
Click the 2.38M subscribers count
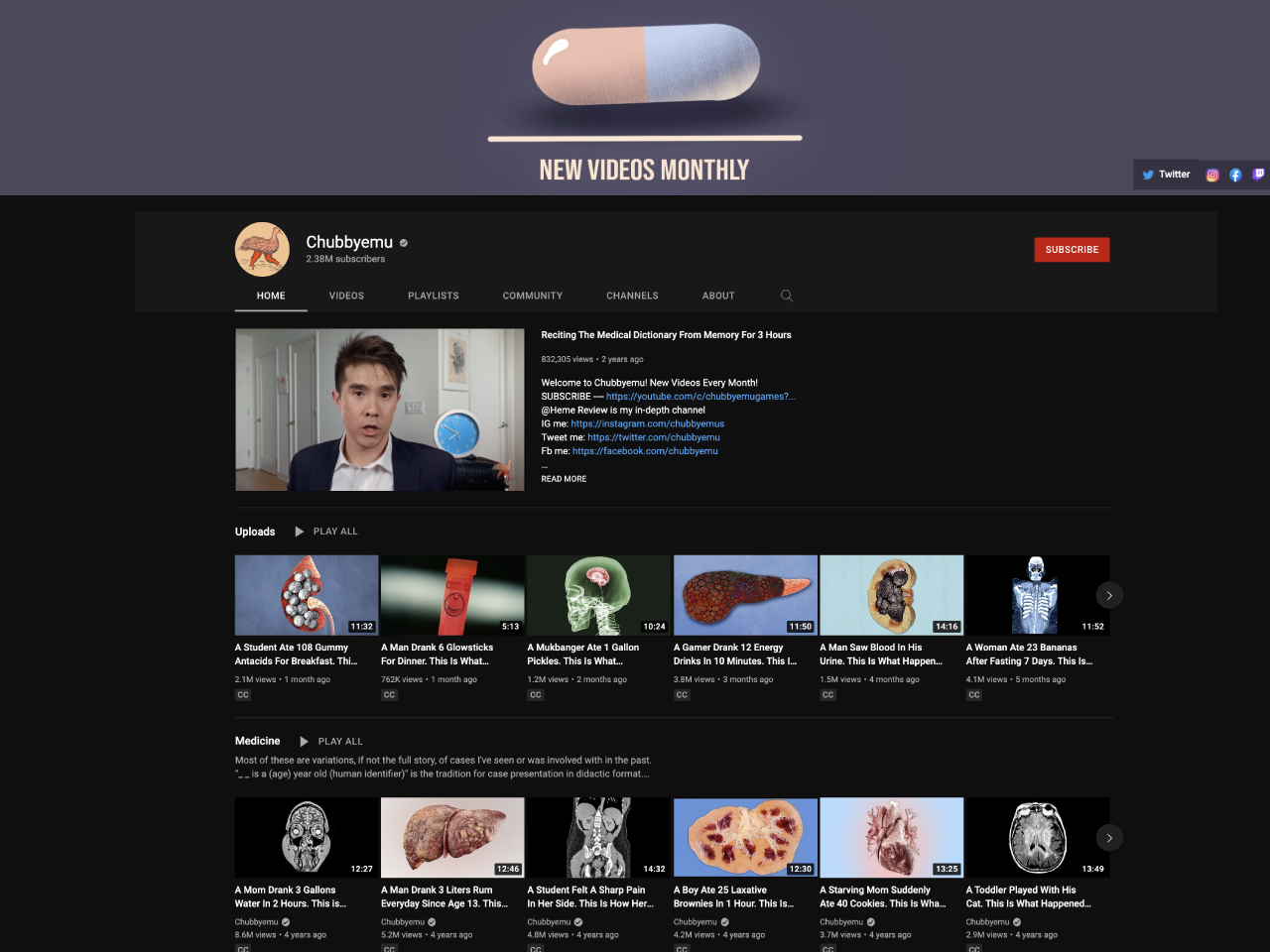coord(345,259)
